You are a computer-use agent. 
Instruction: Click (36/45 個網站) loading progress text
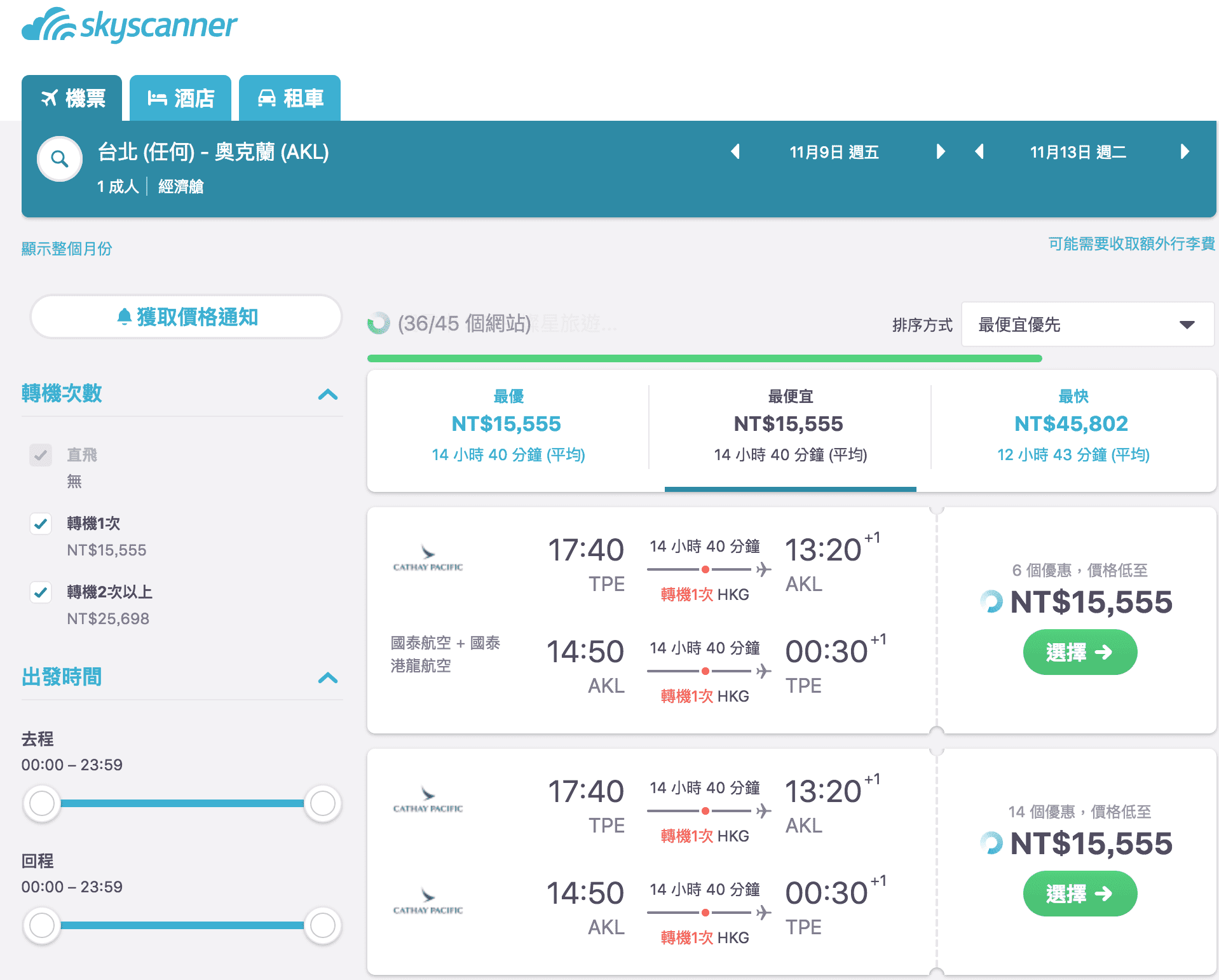464,323
